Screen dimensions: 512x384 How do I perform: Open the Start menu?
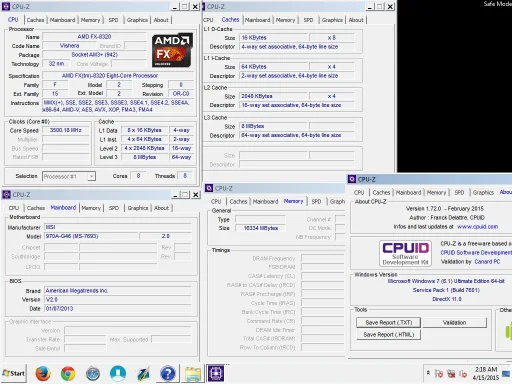13,373
